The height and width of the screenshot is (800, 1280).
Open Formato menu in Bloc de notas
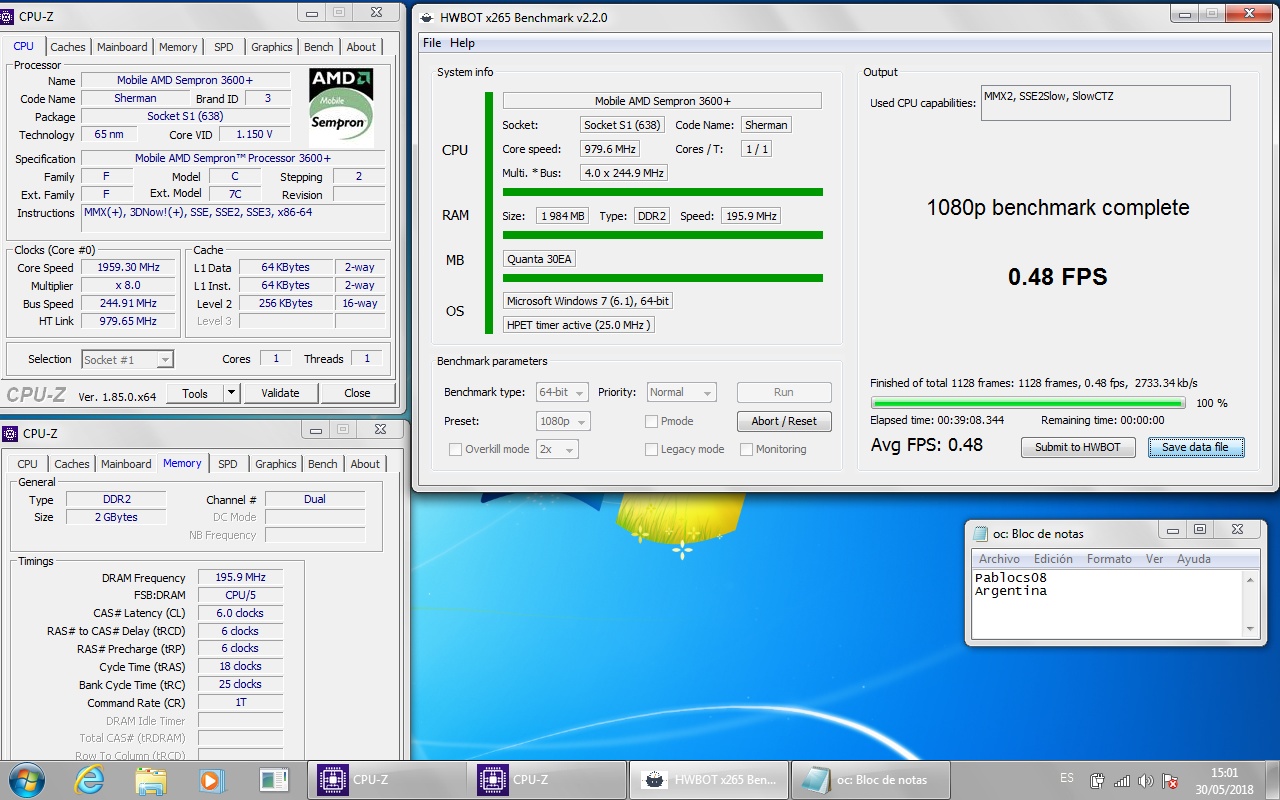point(1109,559)
